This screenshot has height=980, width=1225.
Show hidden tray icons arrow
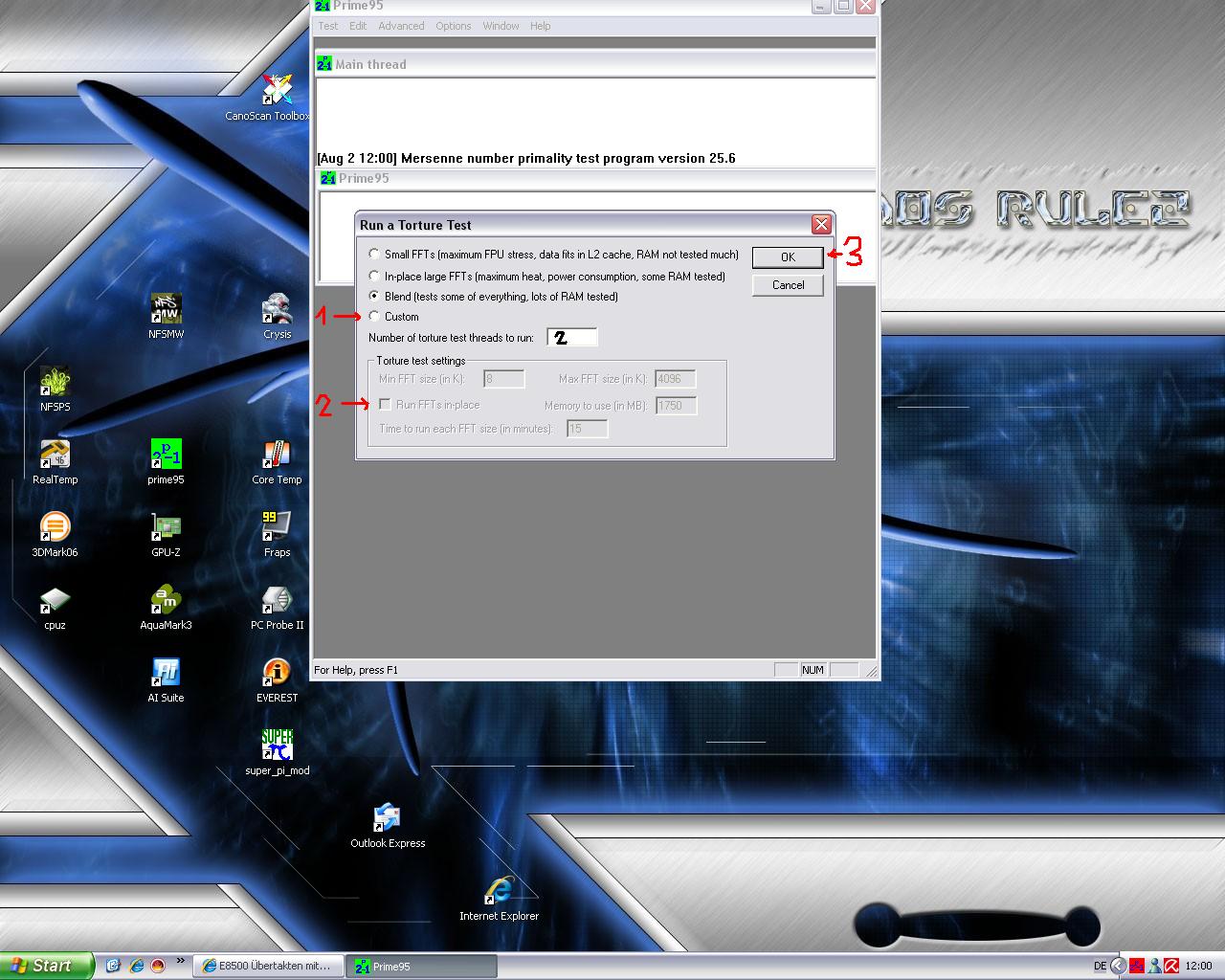pos(1118,966)
